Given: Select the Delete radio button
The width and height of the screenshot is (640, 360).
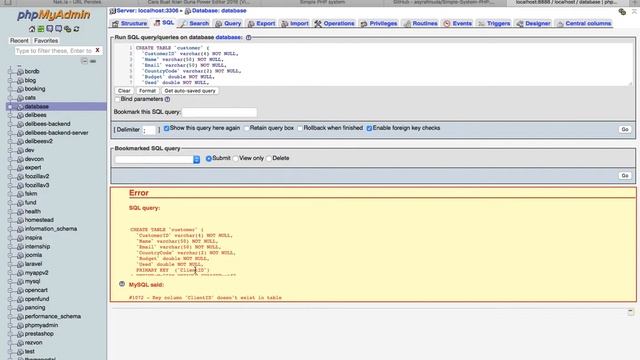Looking at the screenshot, I should 269,158.
